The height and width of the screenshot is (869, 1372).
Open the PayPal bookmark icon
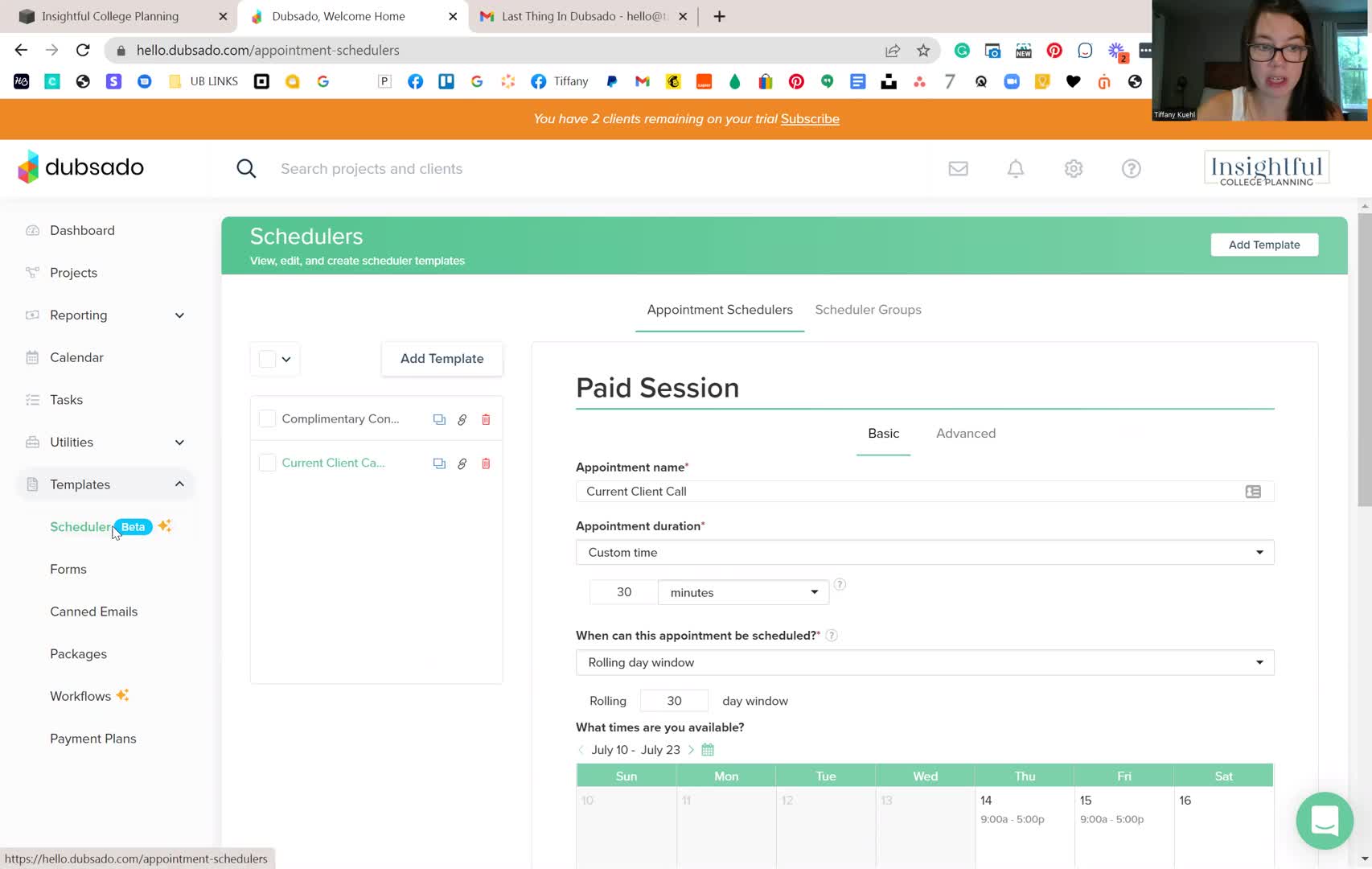click(611, 81)
